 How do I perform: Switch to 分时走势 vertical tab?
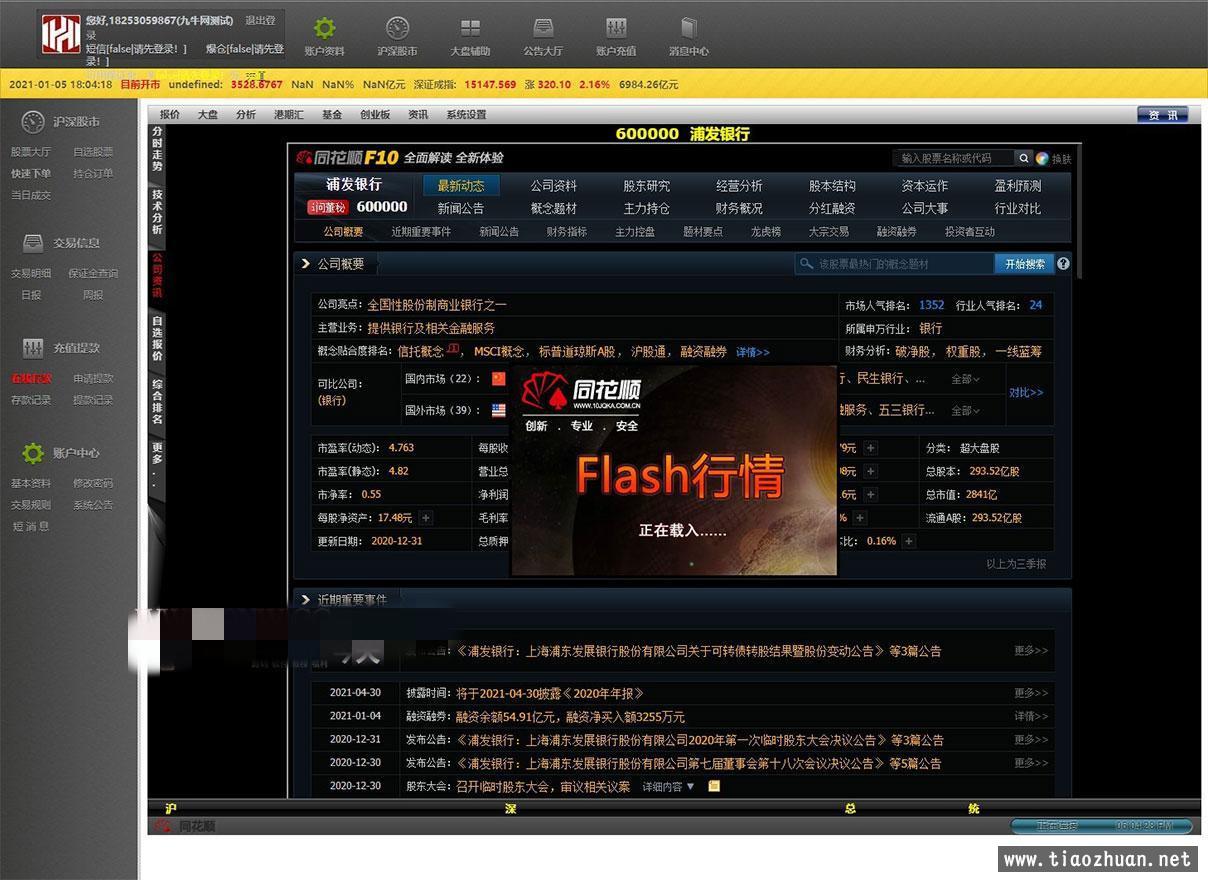[157, 149]
